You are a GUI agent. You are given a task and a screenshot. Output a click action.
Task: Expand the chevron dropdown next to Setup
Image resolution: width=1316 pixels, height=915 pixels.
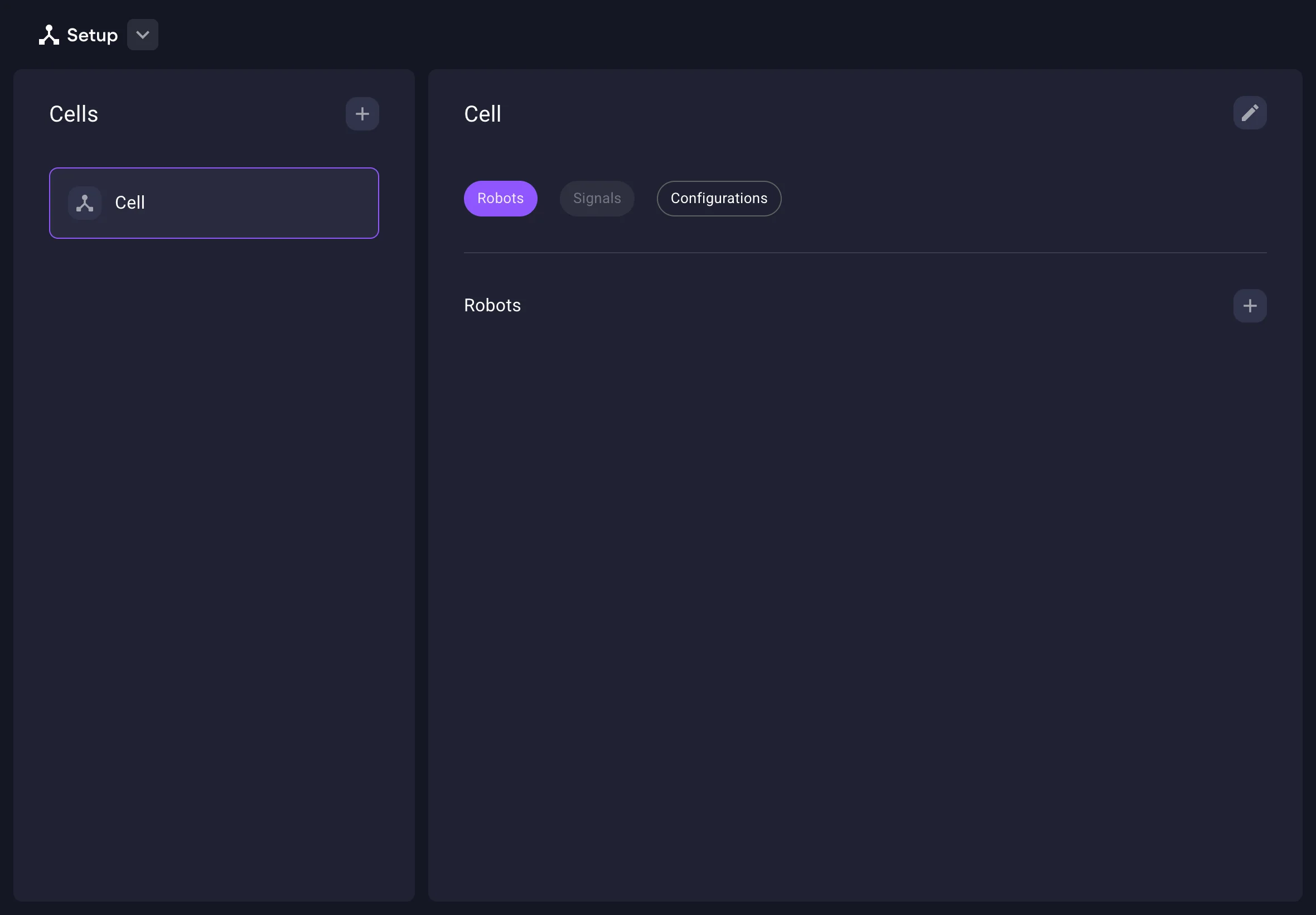pos(142,35)
